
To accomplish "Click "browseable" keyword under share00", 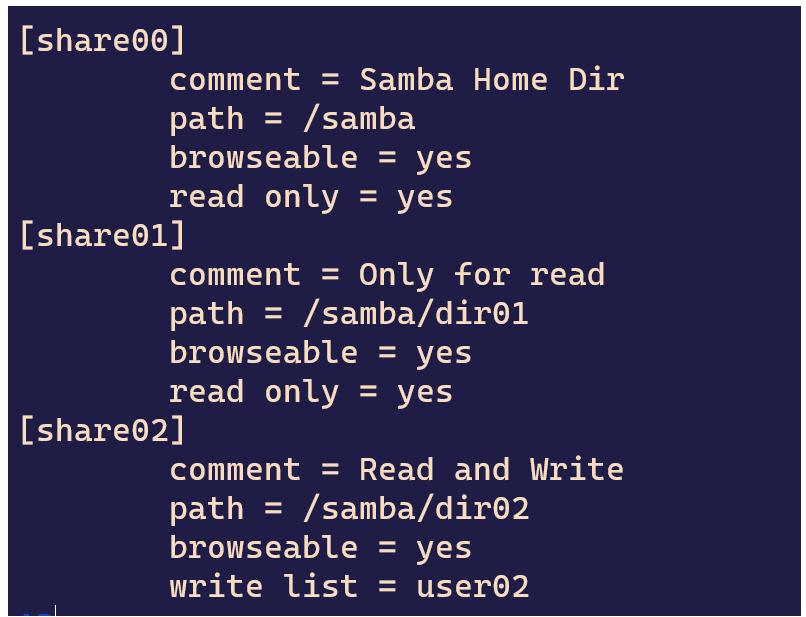I will (263, 158).
